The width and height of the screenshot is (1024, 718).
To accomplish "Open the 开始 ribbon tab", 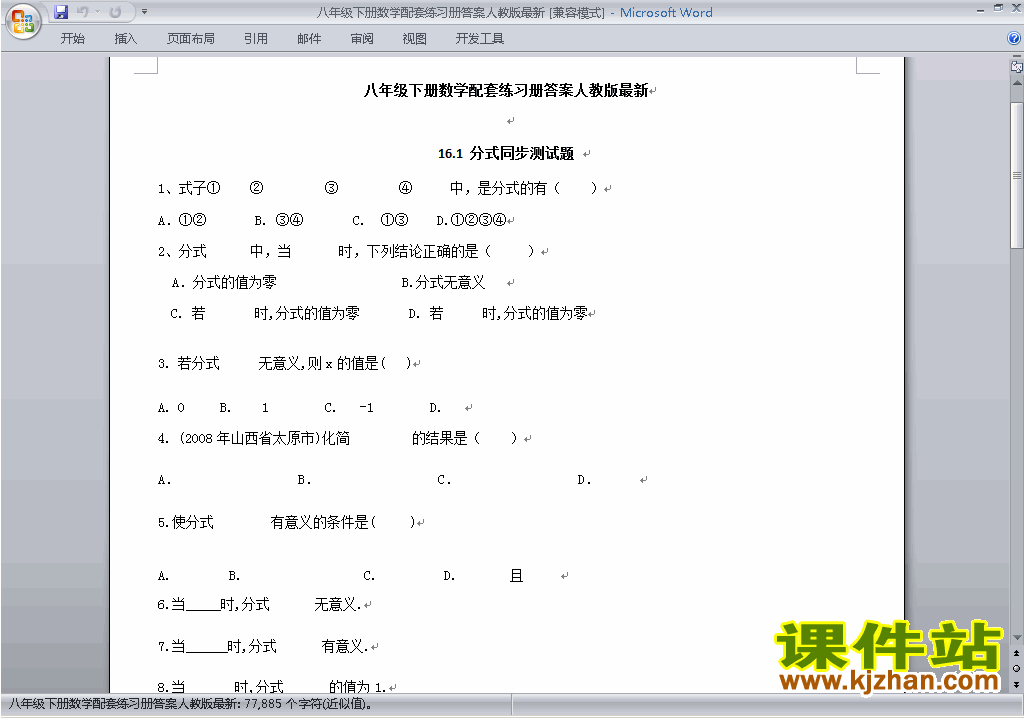I will point(72,39).
